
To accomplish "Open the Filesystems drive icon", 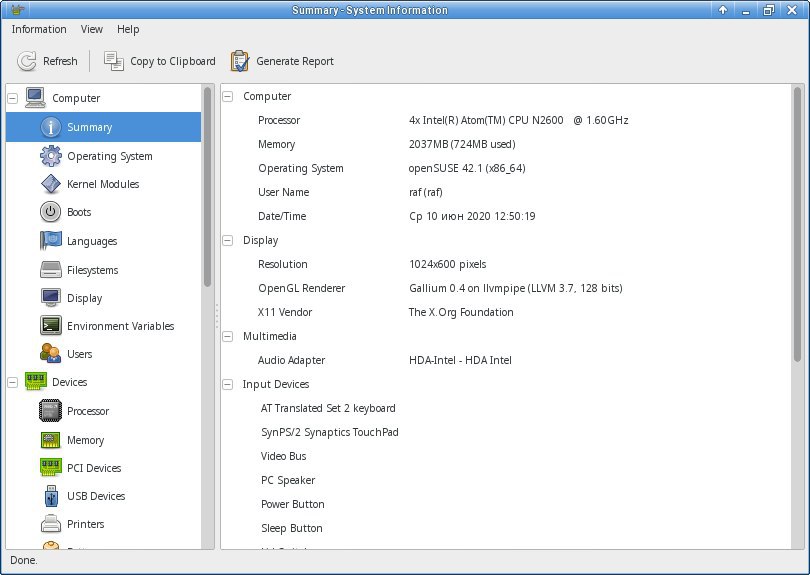I will click(51, 270).
